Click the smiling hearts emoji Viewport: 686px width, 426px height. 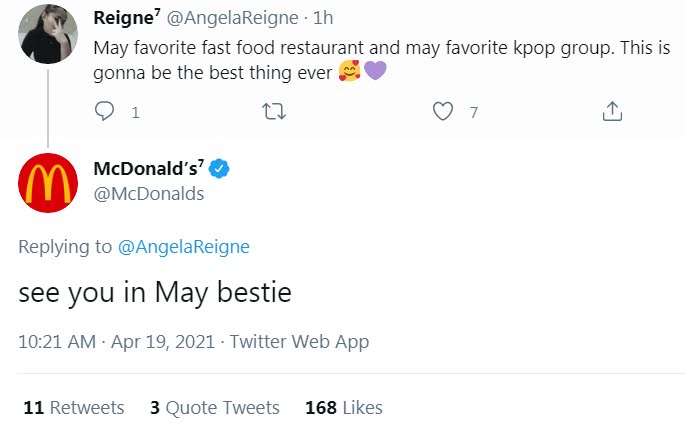click(350, 73)
